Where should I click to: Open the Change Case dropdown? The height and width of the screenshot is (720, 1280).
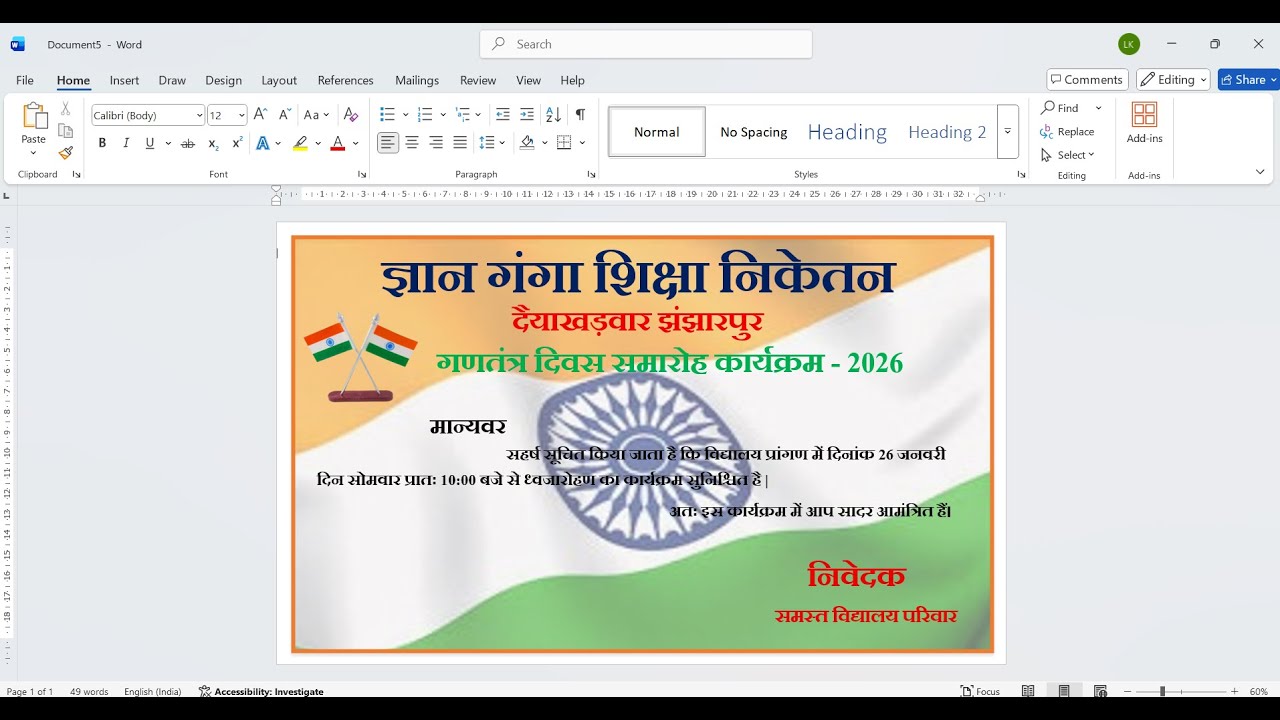(x=316, y=115)
